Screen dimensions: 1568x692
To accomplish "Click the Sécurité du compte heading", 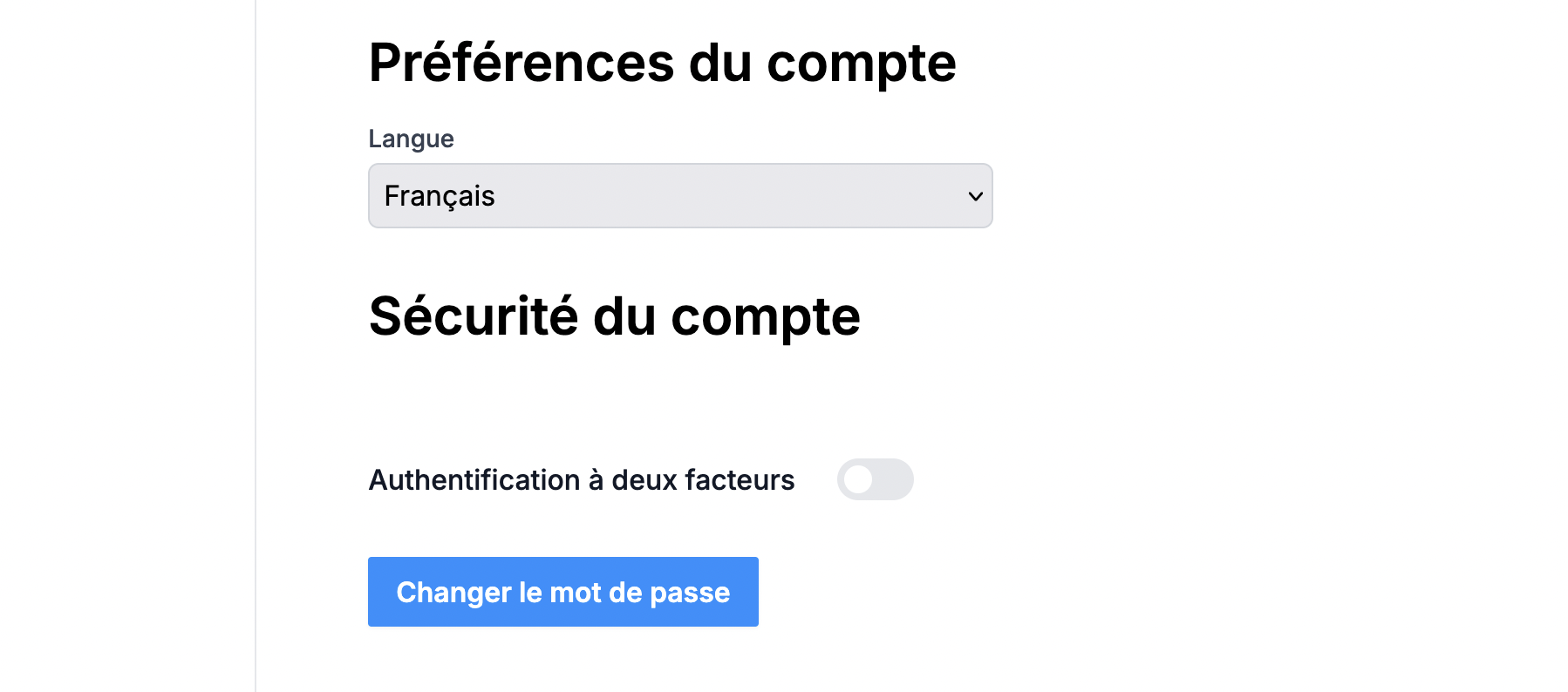I will [x=614, y=315].
